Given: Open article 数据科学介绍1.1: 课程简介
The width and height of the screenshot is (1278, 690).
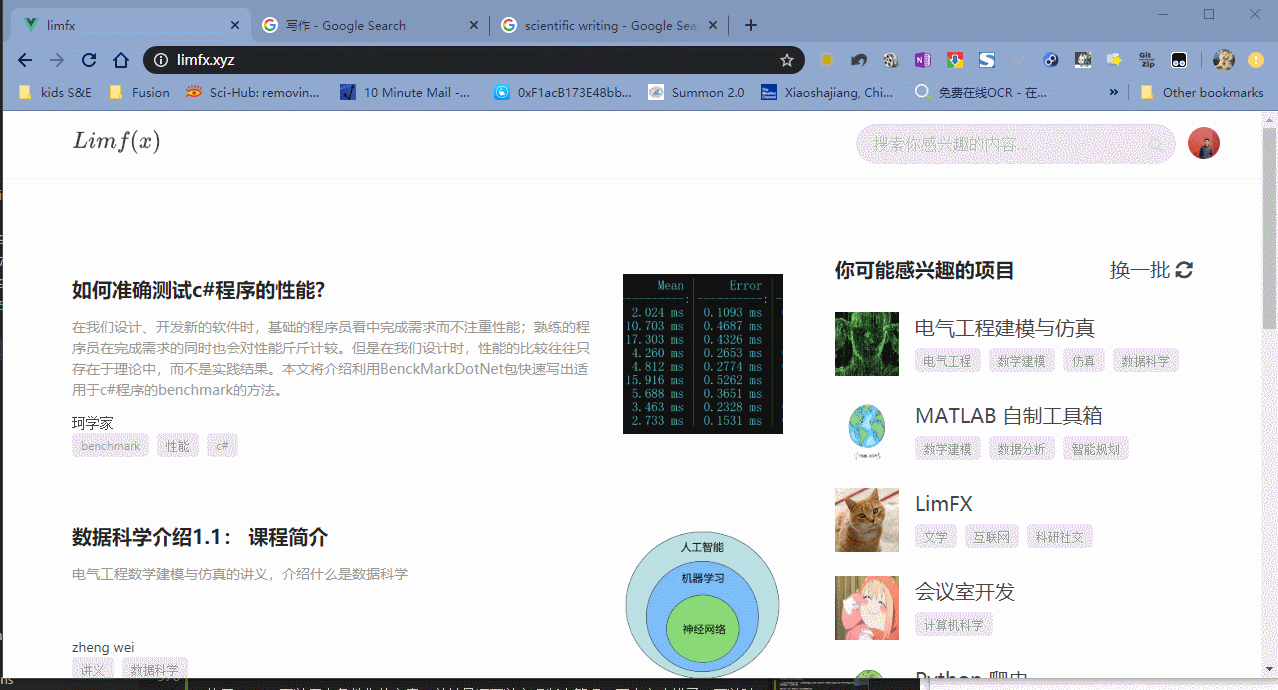Looking at the screenshot, I should pos(200,538).
